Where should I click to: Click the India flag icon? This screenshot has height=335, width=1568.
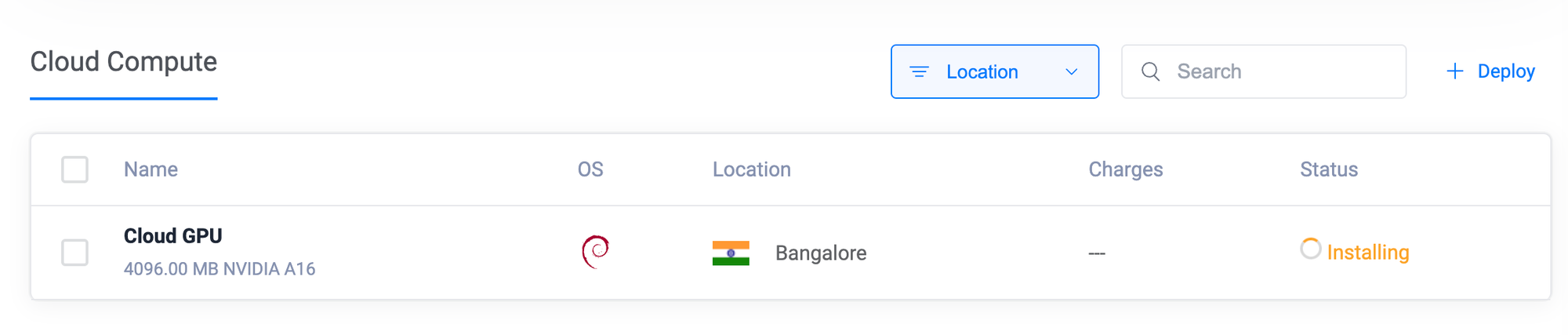tap(731, 253)
